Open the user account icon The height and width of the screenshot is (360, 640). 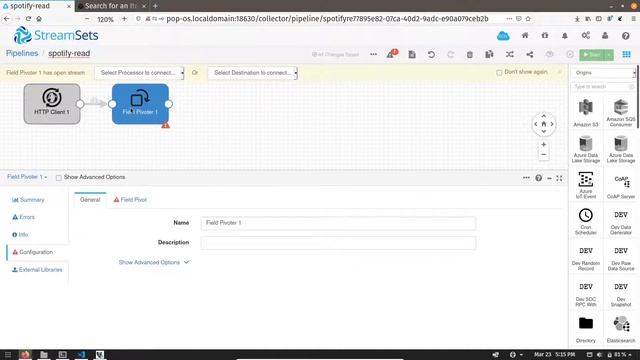(x=605, y=36)
